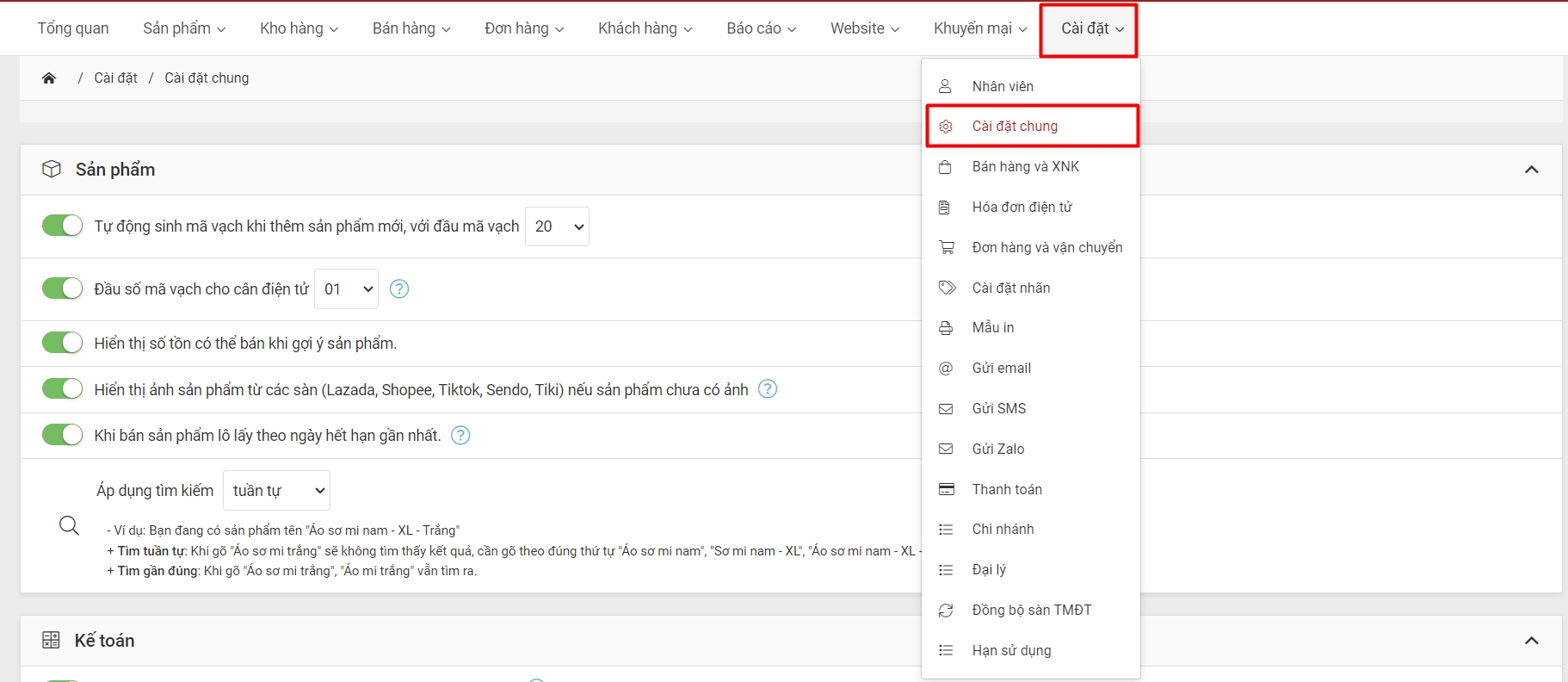The image size is (1568, 682).
Task: Turn off nearest expiry date batch selling toggle
Action: 62,435
